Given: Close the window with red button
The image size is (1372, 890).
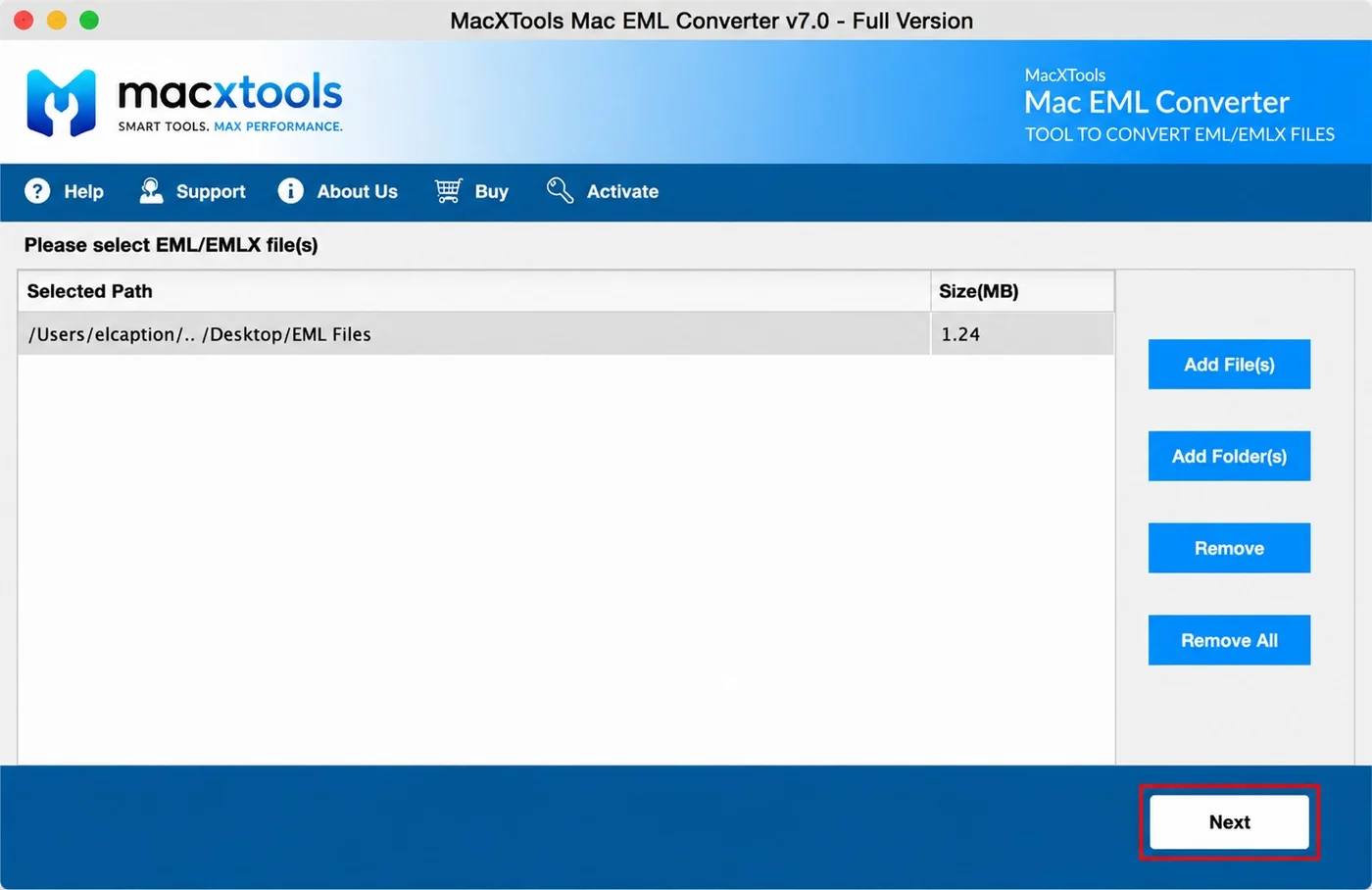Looking at the screenshot, I should pos(24,20).
